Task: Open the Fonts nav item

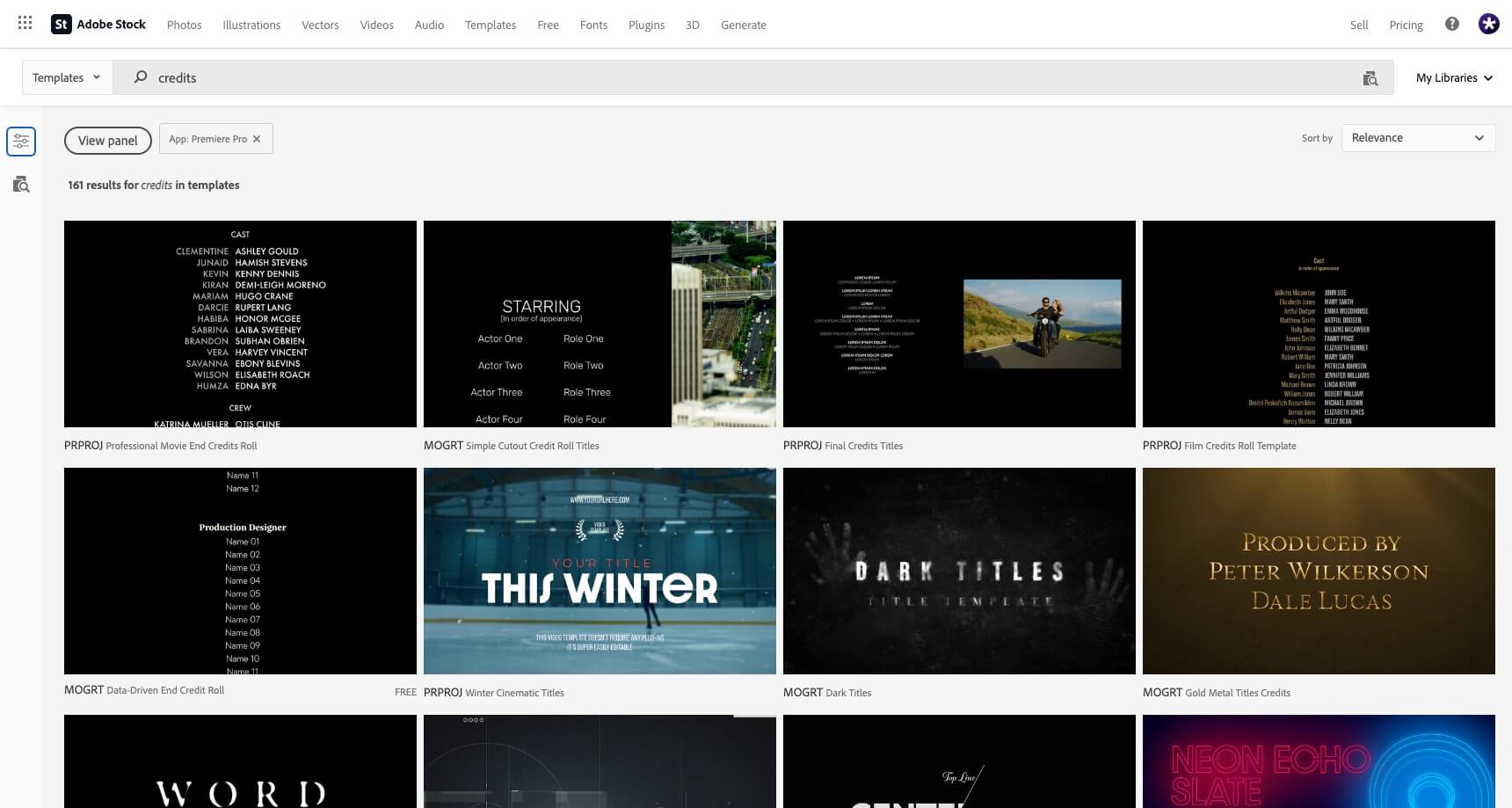Action: [x=593, y=25]
